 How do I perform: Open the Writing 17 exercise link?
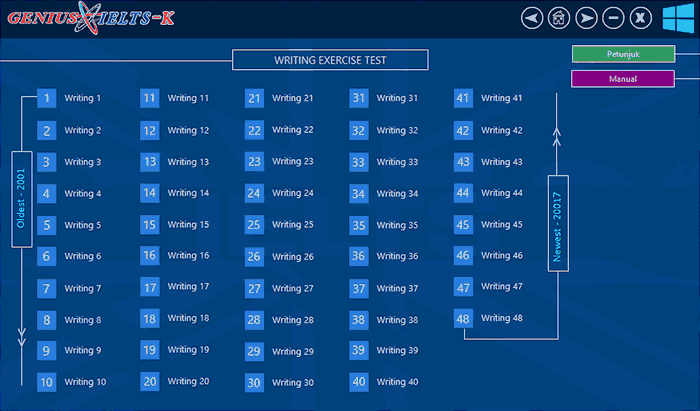(x=188, y=287)
